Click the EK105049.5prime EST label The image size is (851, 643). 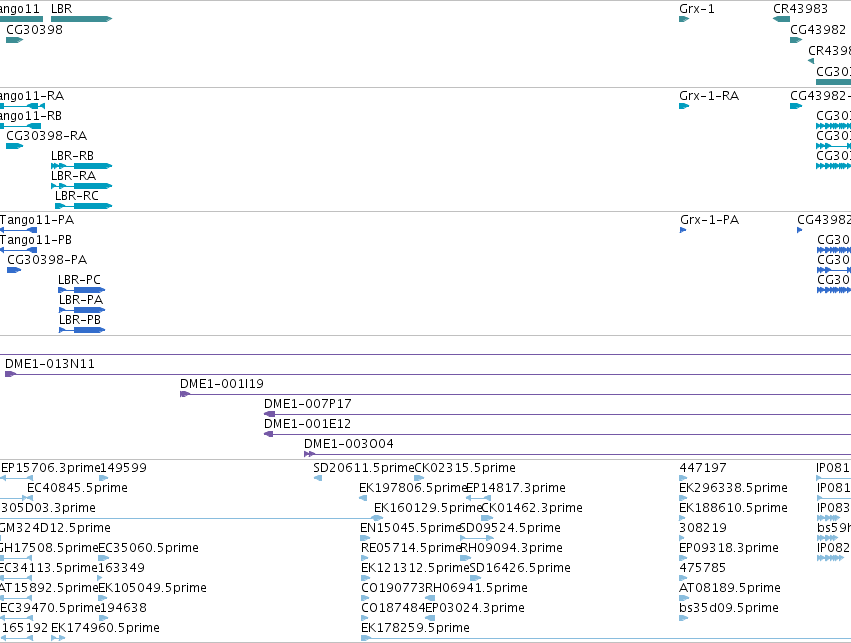pyautogui.click(x=153, y=588)
